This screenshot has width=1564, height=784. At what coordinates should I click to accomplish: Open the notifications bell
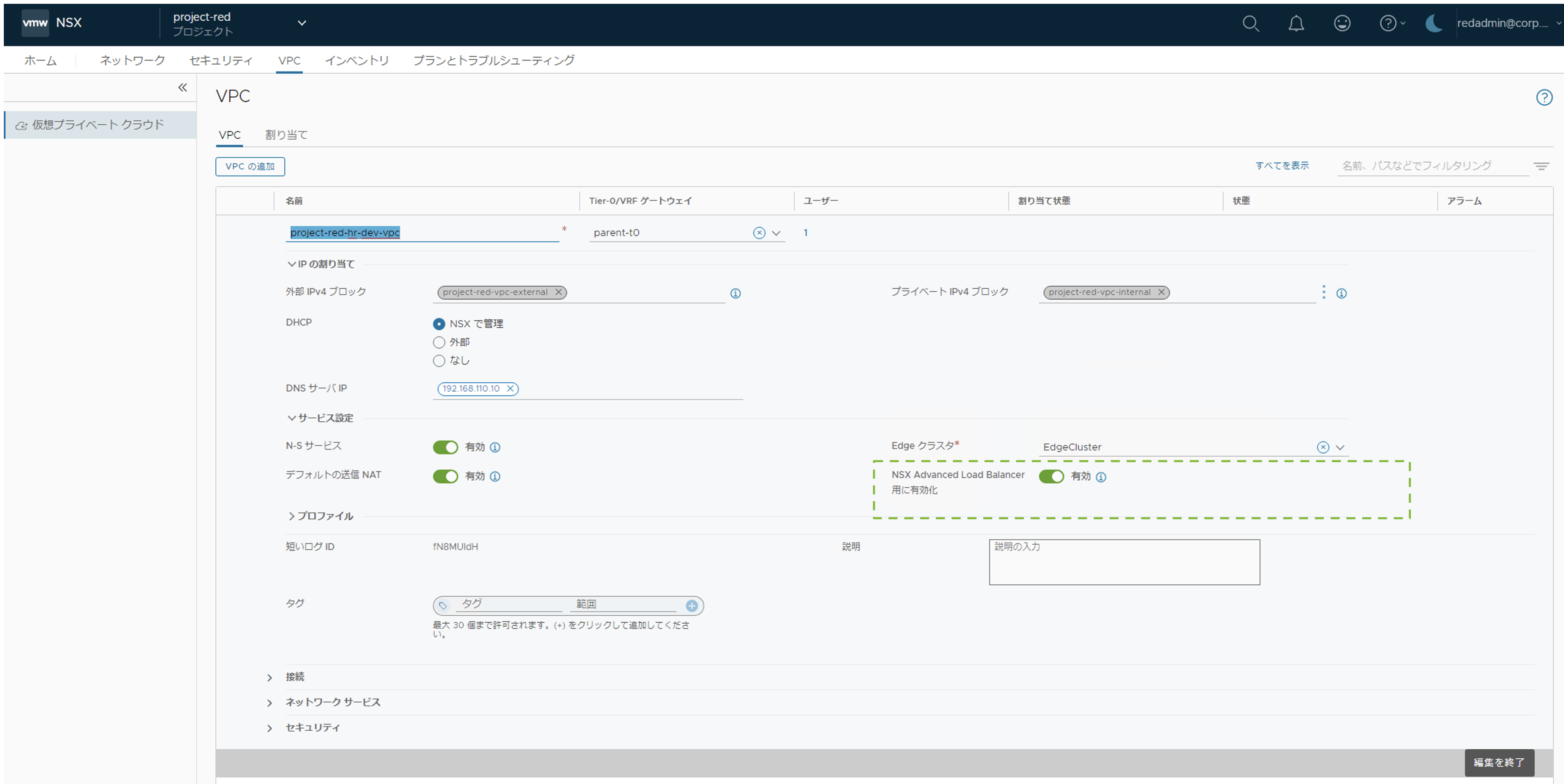(x=1295, y=24)
